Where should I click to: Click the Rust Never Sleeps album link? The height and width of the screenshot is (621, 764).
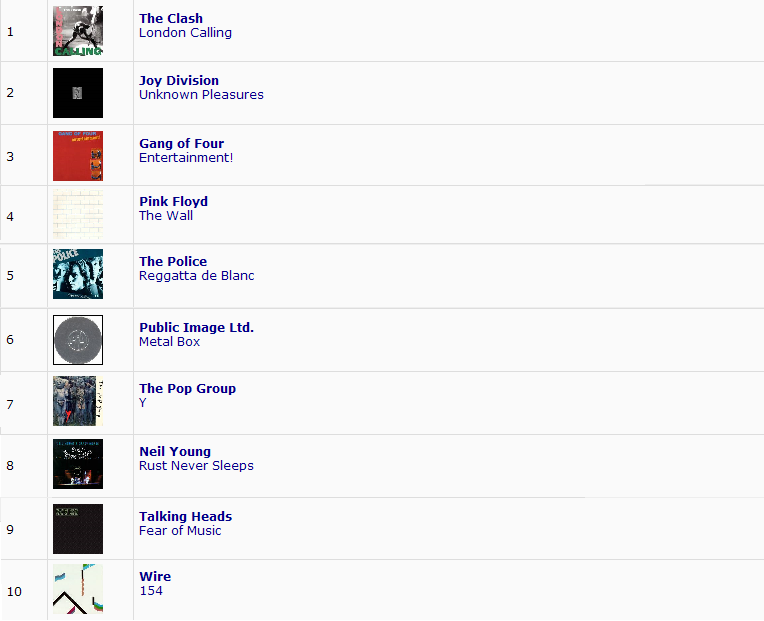196,466
